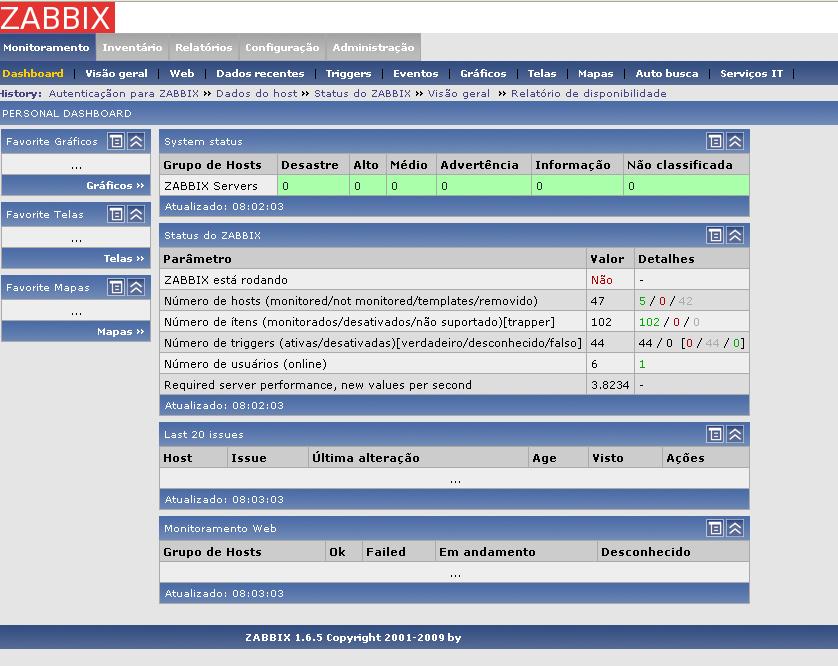
Task: Follow history link Dados do host
Action: [x=257, y=94]
